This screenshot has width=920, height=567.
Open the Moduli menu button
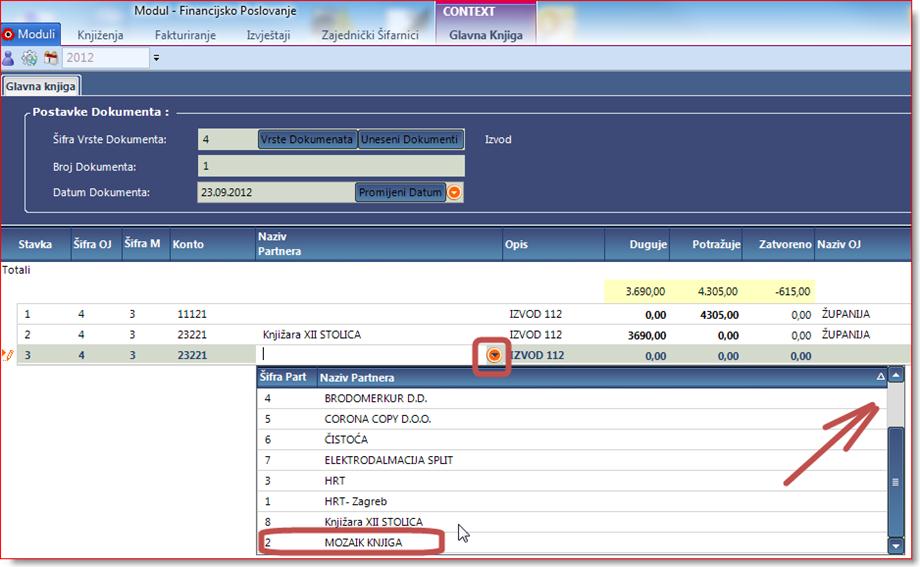tap(31, 34)
